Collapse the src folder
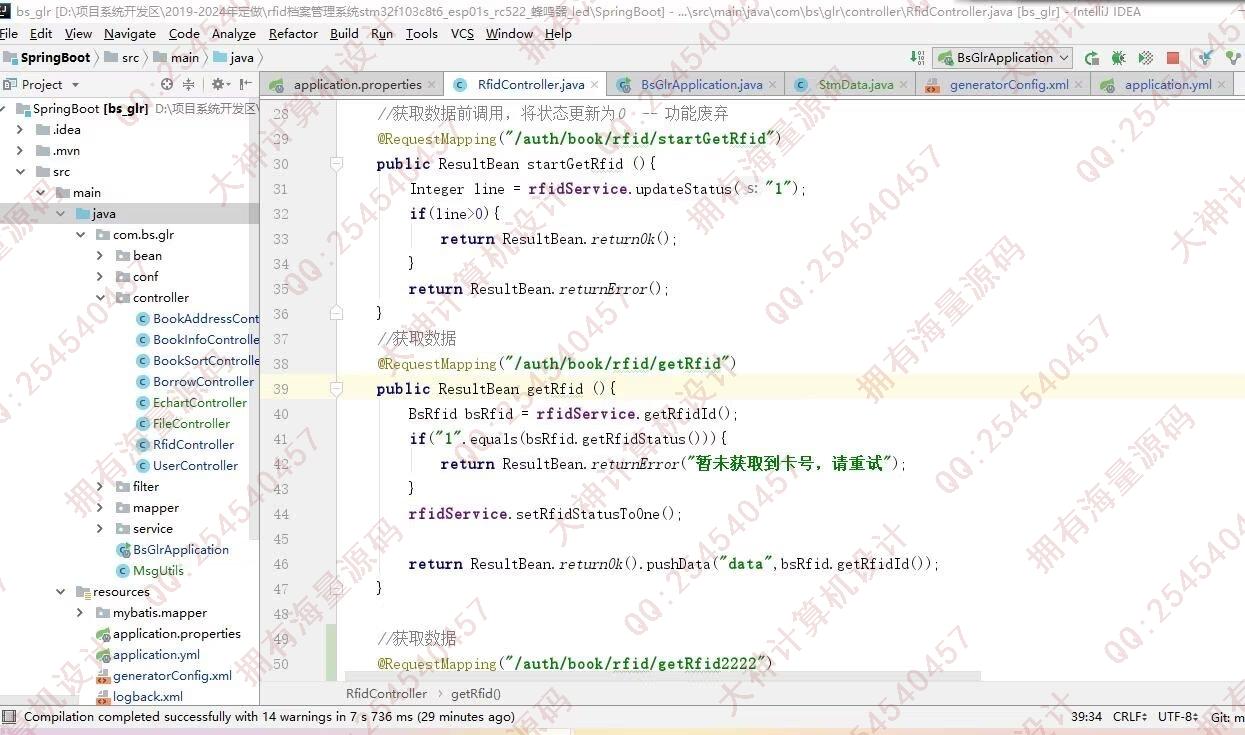The width and height of the screenshot is (1245, 735). click(20, 172)
